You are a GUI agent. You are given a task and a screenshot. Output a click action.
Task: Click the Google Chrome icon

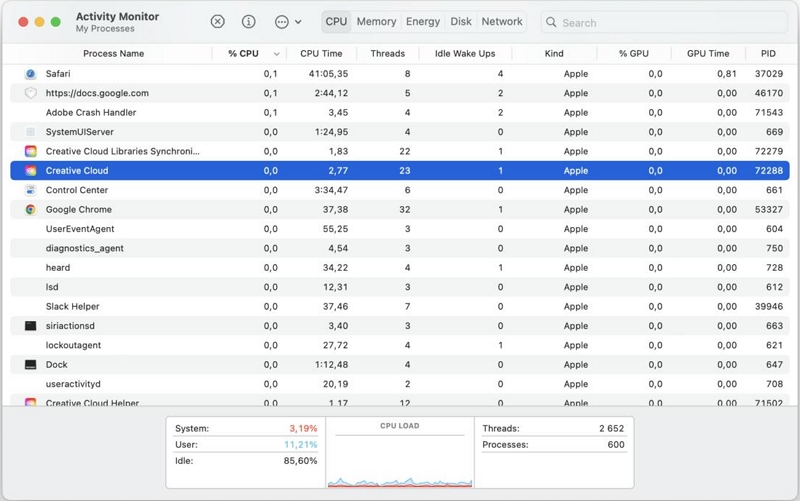tap(31, 210)
